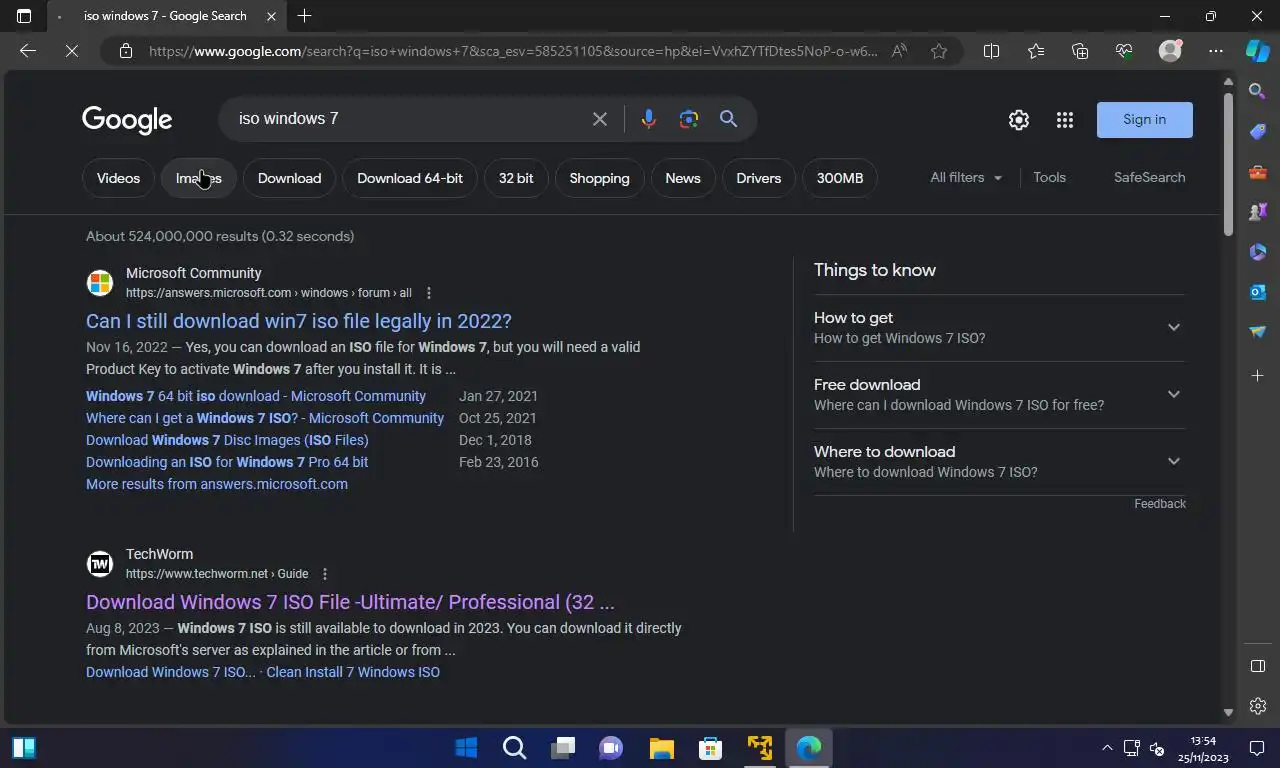Viewport: 1280px width, 768px height.
Task: Open the Google apps grid
Action: tap(1065, 120)
